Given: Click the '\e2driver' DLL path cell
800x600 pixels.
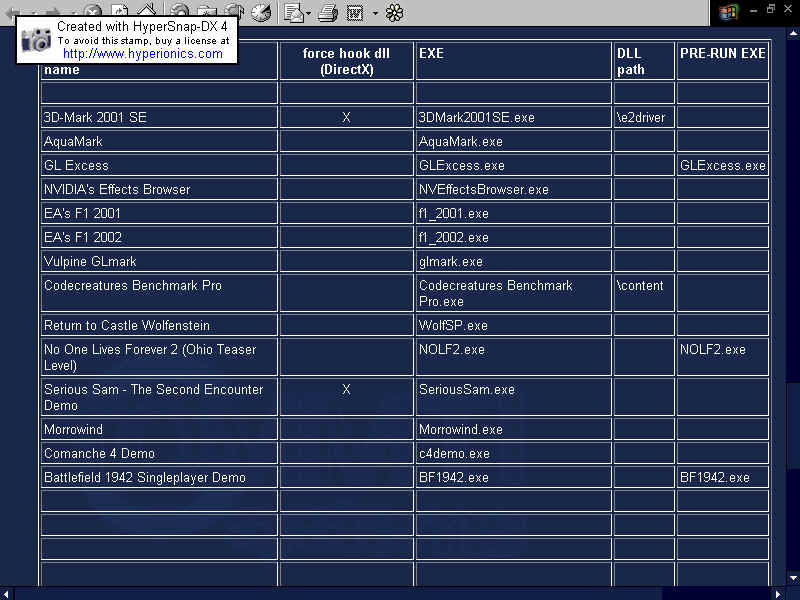Looking at the screenshot, I should click(x=644, y=117).
